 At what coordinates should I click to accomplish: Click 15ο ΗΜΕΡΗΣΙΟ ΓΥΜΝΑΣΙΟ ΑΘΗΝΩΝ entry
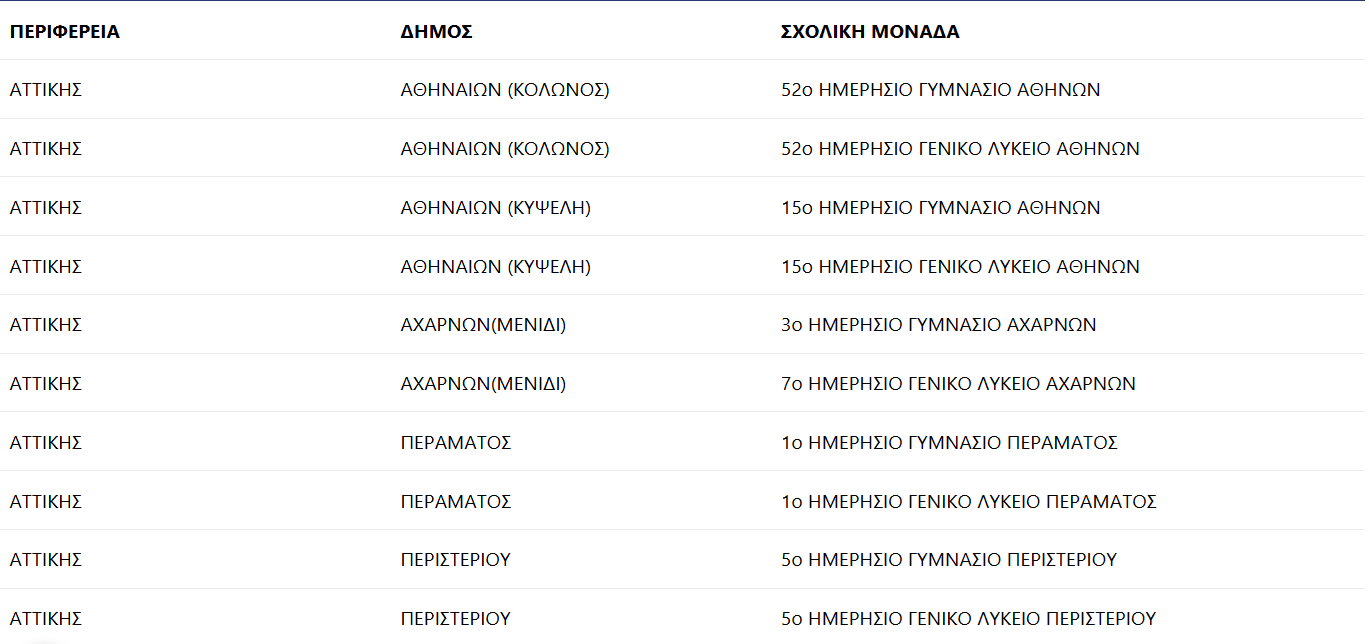[940, 208]
